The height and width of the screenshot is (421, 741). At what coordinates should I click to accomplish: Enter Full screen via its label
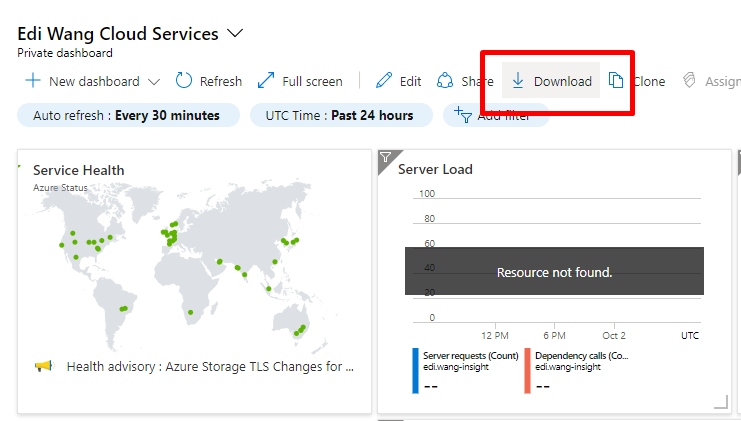(x=312, y=82)
